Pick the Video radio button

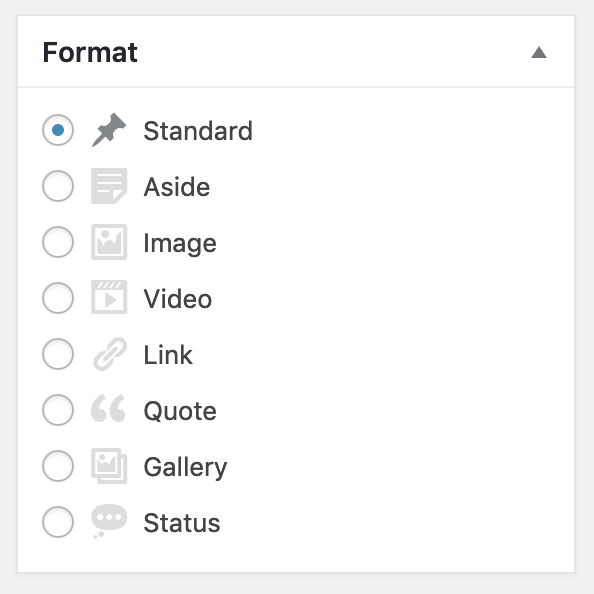[58, 298]
